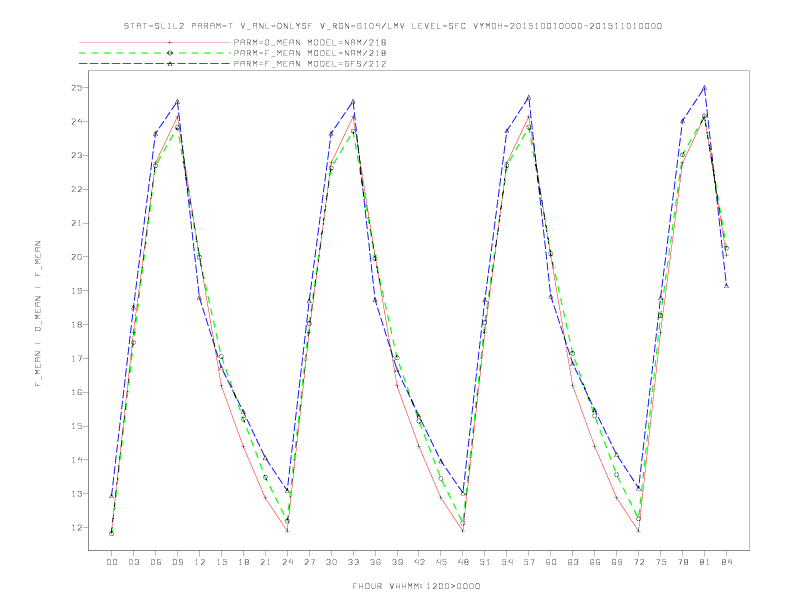Click y-axis tick value 20
The height and width of the screenshot is (612, 792).
pyautogui.click(x=77, y=257)
